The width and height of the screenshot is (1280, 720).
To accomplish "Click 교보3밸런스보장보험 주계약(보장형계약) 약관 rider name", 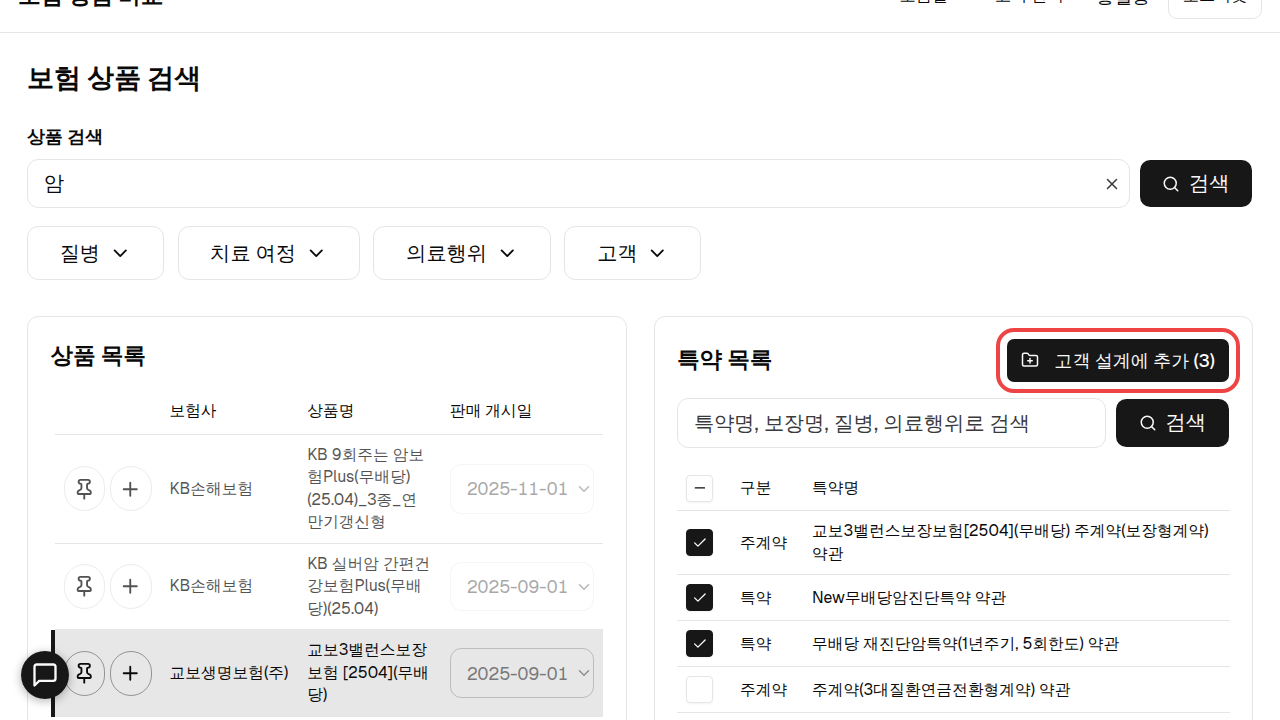I will click(x=1010, y=542).
